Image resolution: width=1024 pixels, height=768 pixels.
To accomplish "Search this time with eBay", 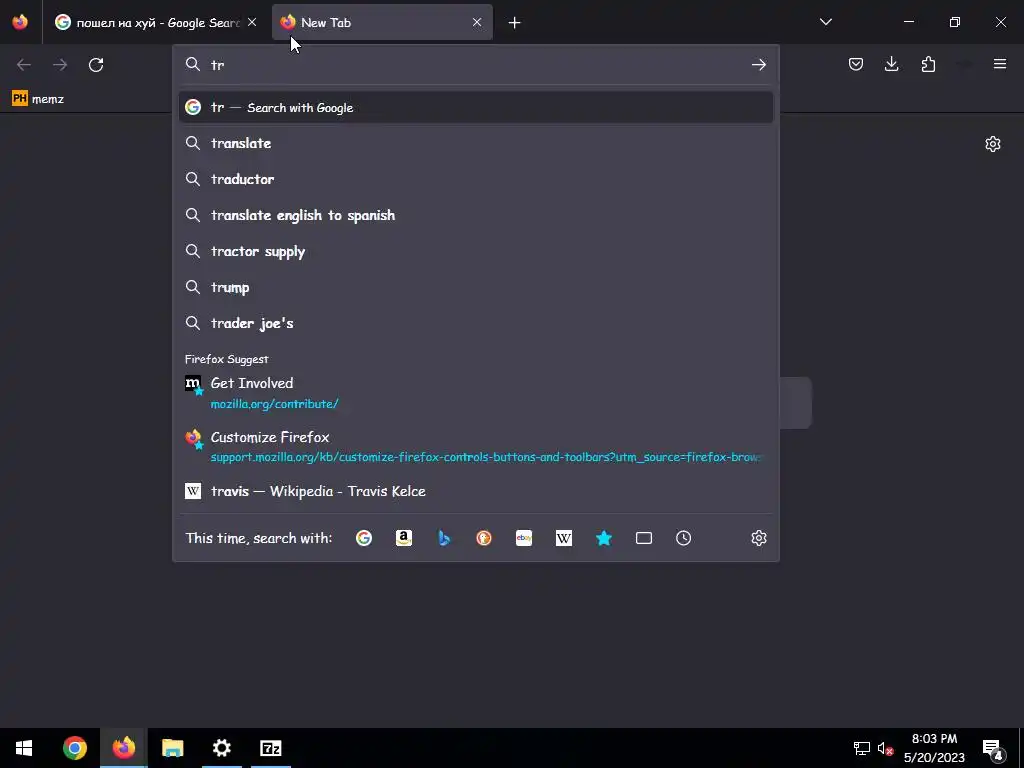I will 524,538.
